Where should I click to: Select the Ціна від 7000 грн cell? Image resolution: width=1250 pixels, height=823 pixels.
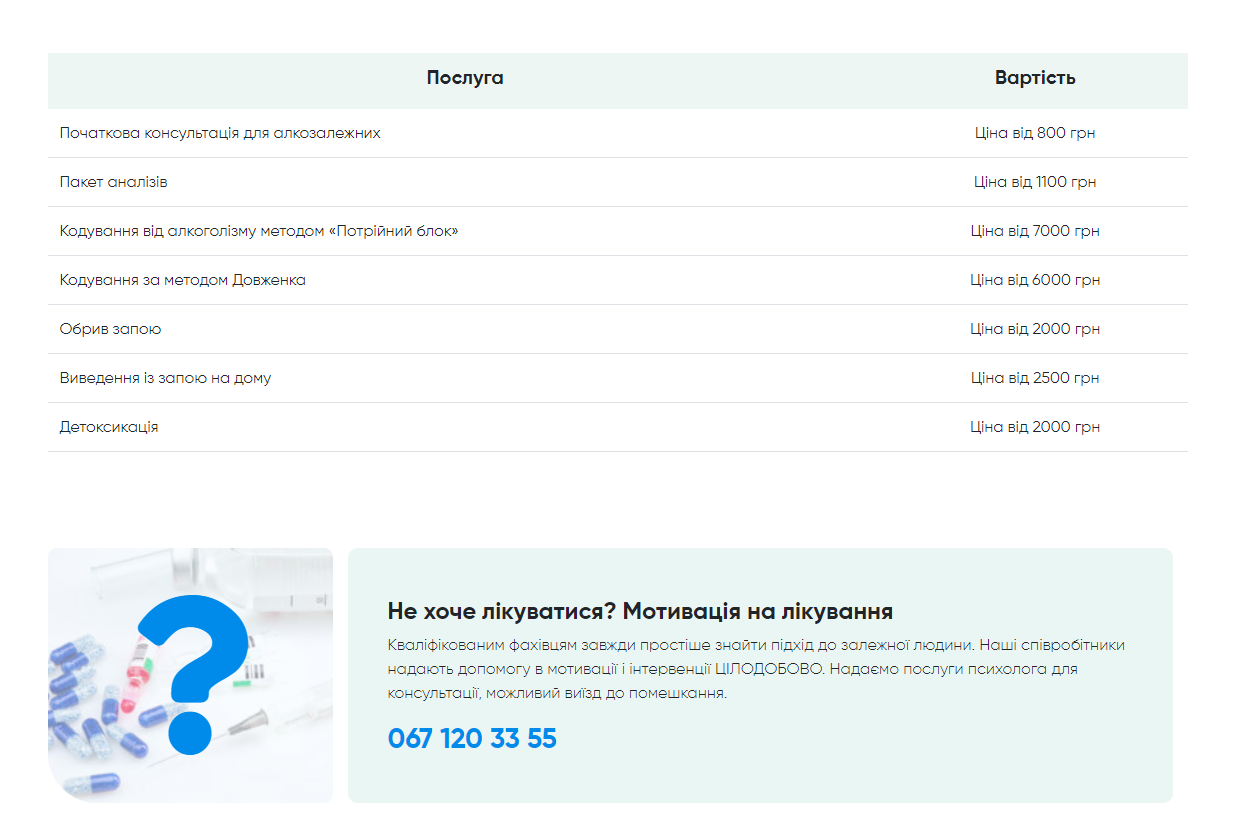[x=1034, y=230]
